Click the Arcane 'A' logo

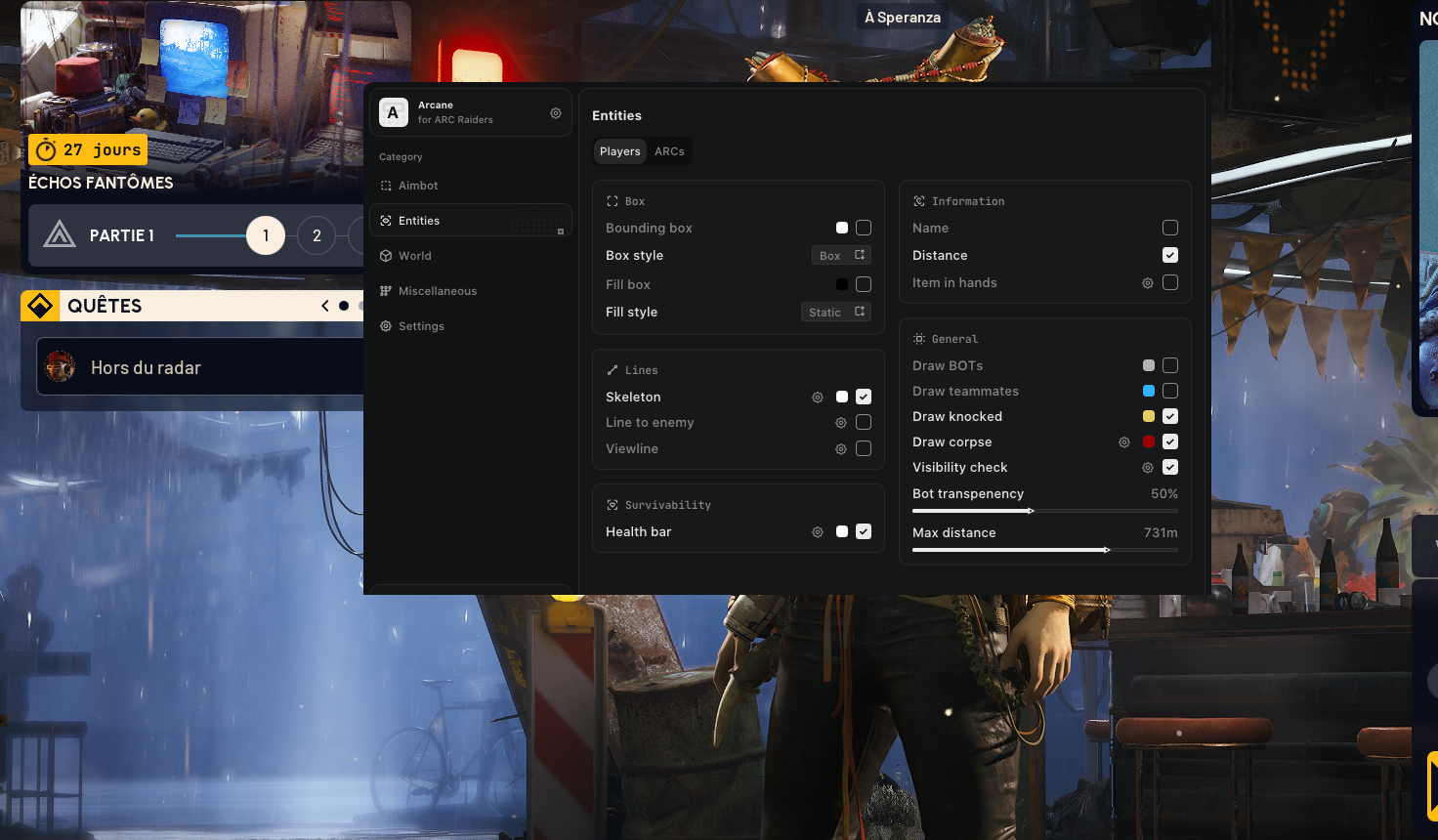394,112
